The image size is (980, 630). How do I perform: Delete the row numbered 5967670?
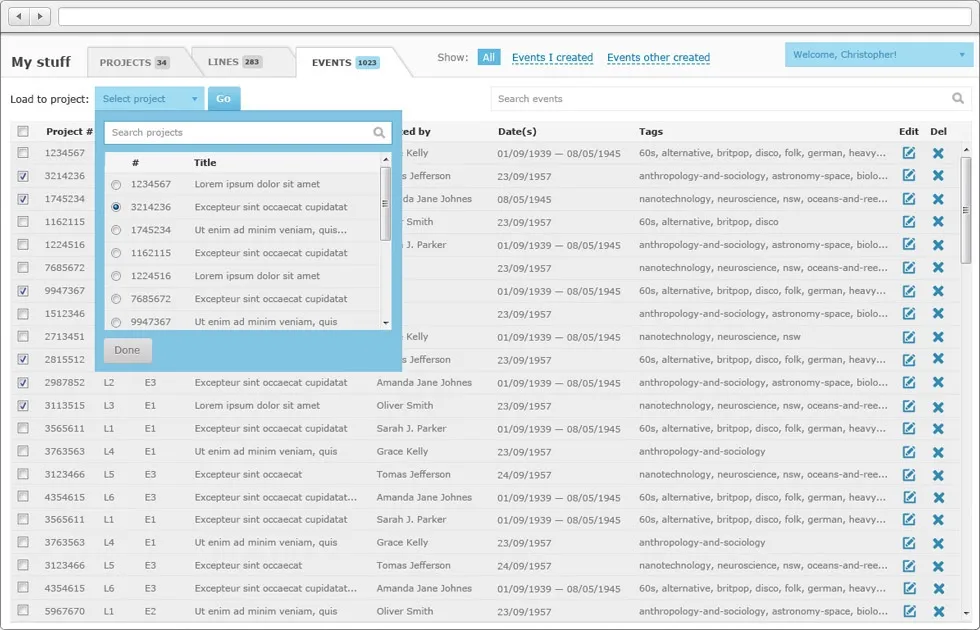point(938,611)
